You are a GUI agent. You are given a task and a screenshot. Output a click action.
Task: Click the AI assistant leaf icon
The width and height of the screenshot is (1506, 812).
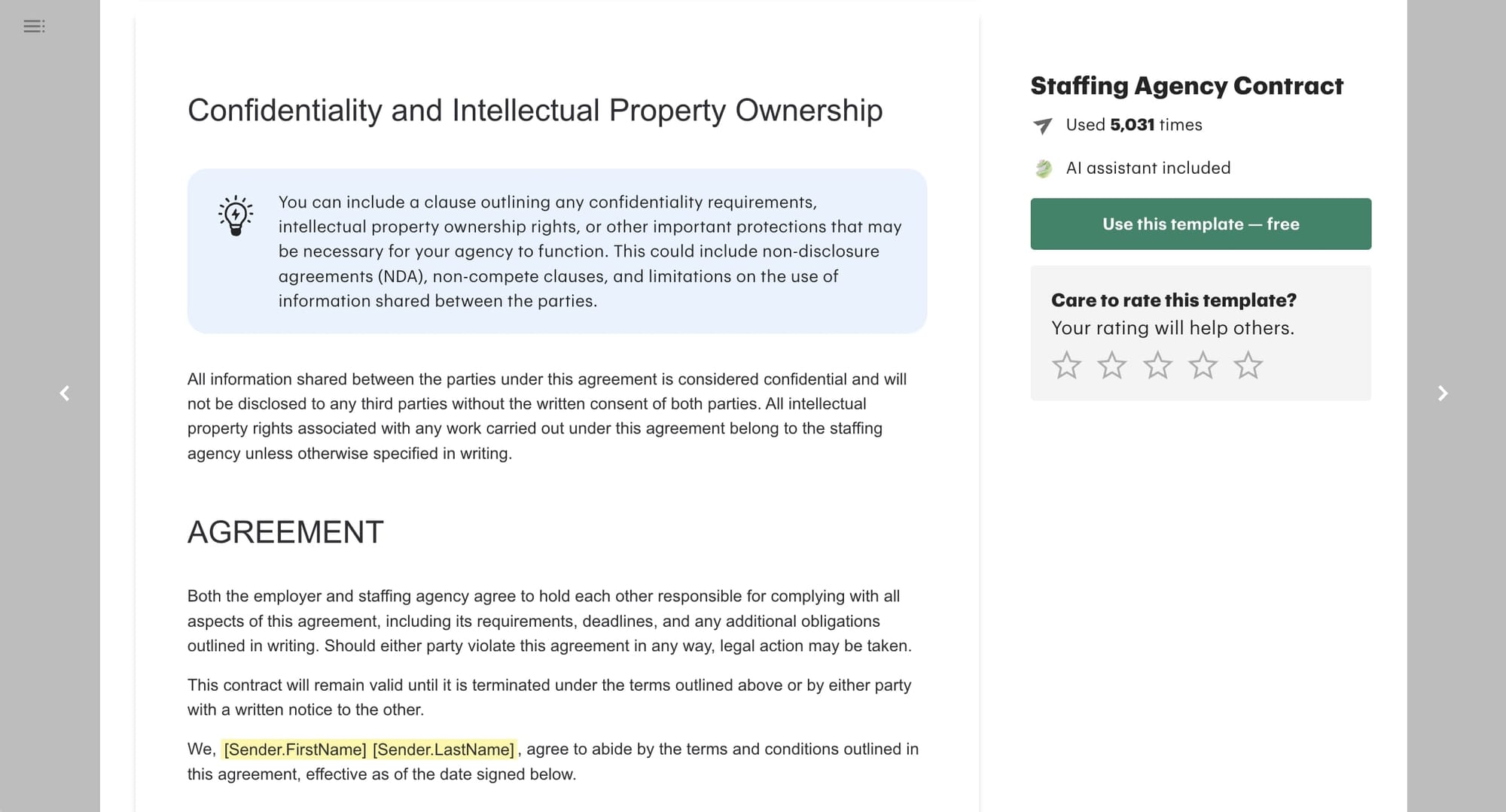pos(1043,168)
